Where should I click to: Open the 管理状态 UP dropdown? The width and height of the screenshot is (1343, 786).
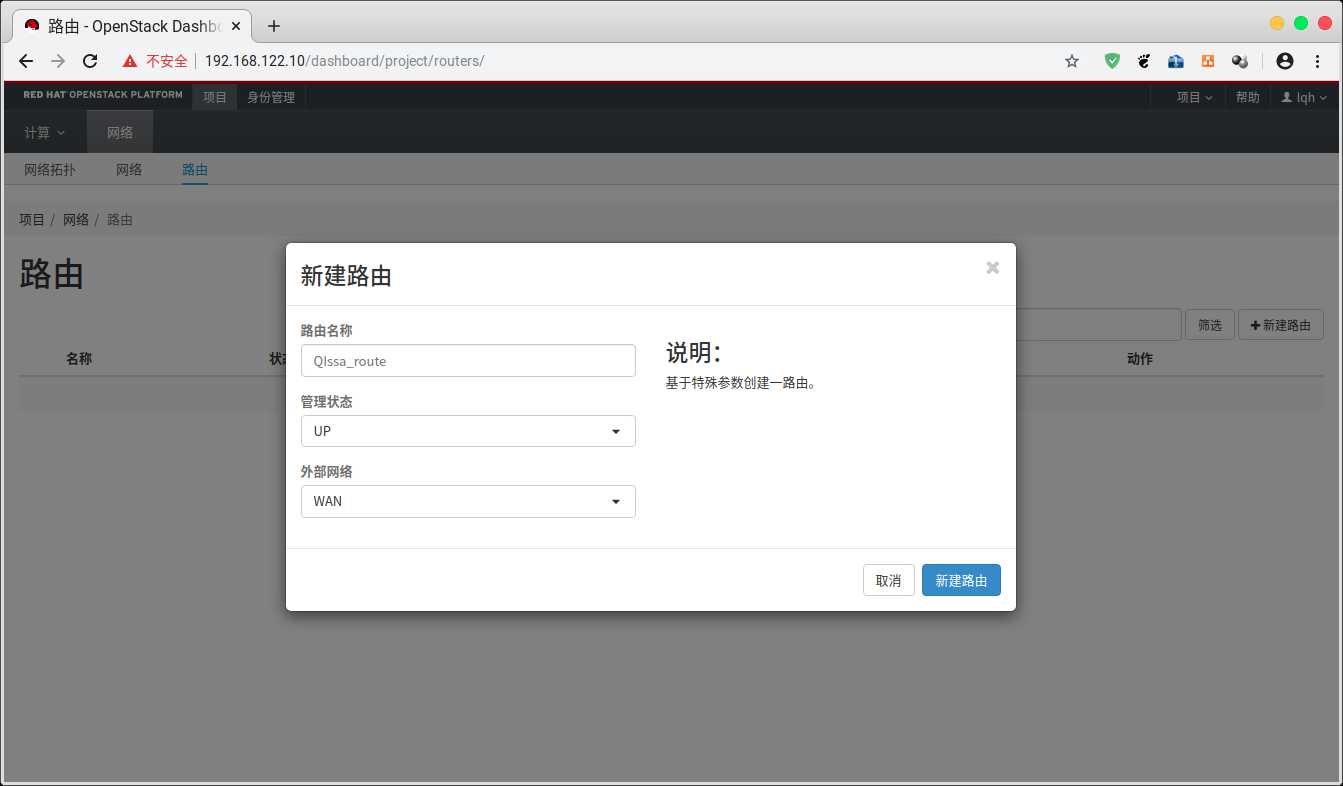(x=468, y=431)
